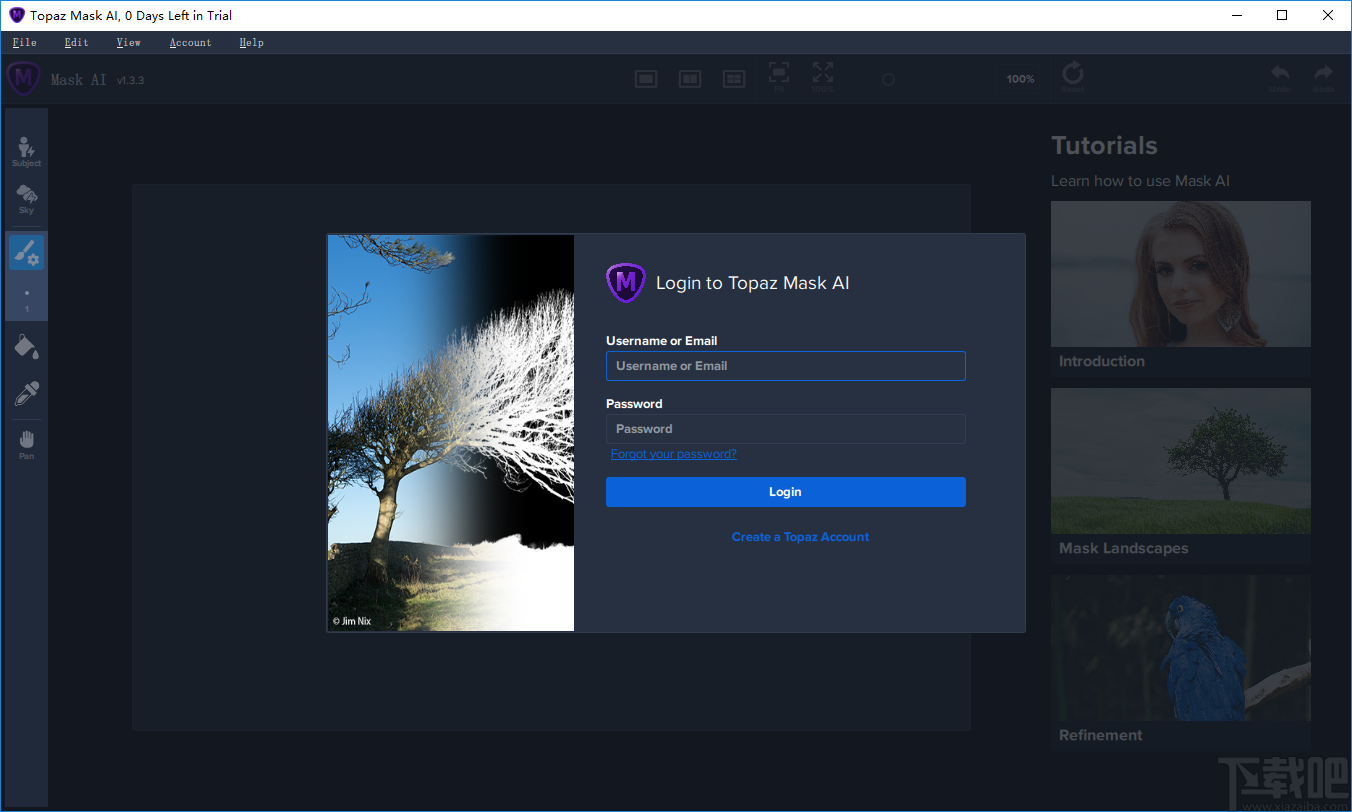The height and width of the screenshot is (812, 1352).
Task: Click the 100% zoom percentage box
Action: [x=1020, y=79]
